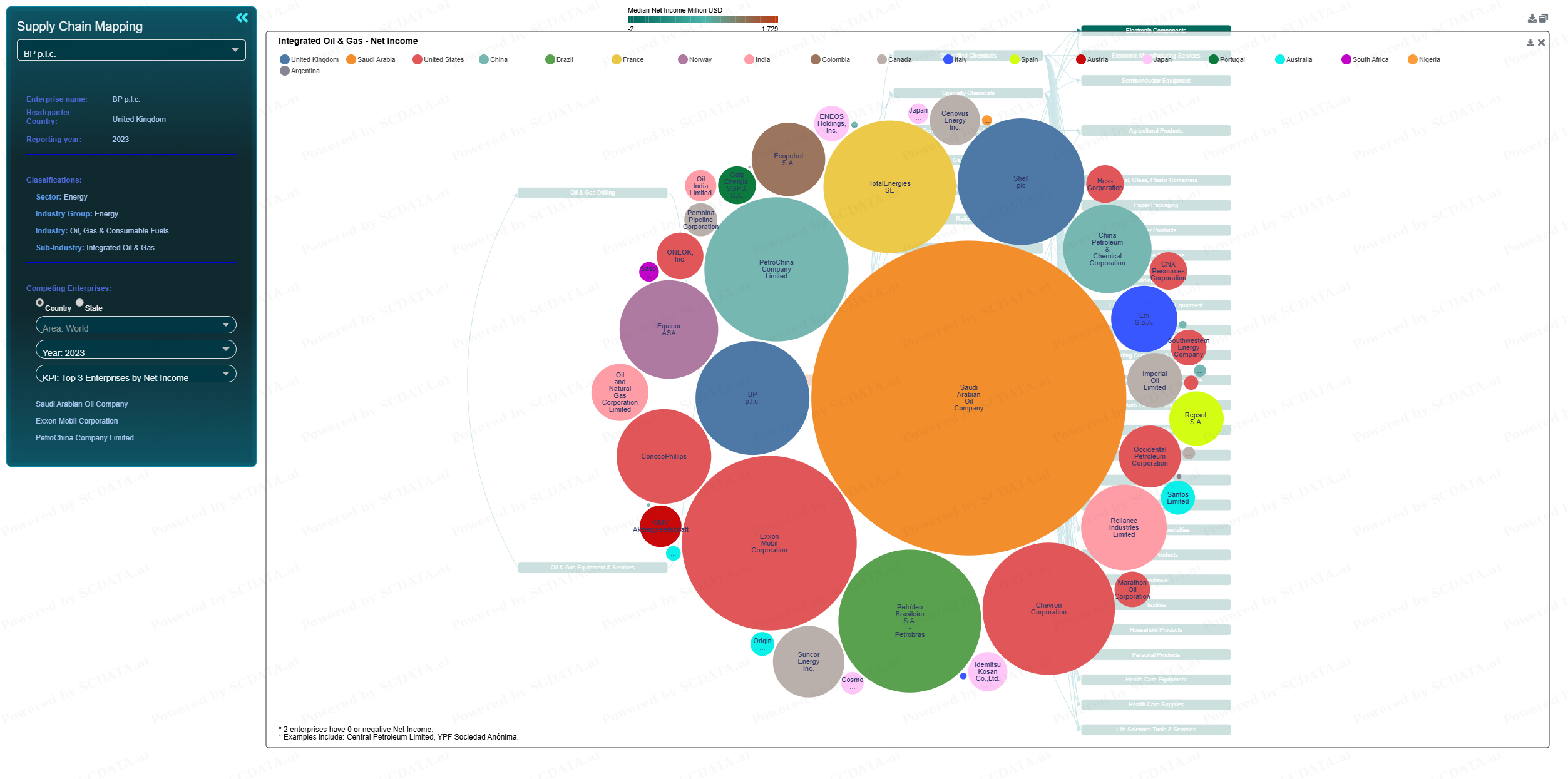Toggle United States in the chart legend

click(438, 59)
